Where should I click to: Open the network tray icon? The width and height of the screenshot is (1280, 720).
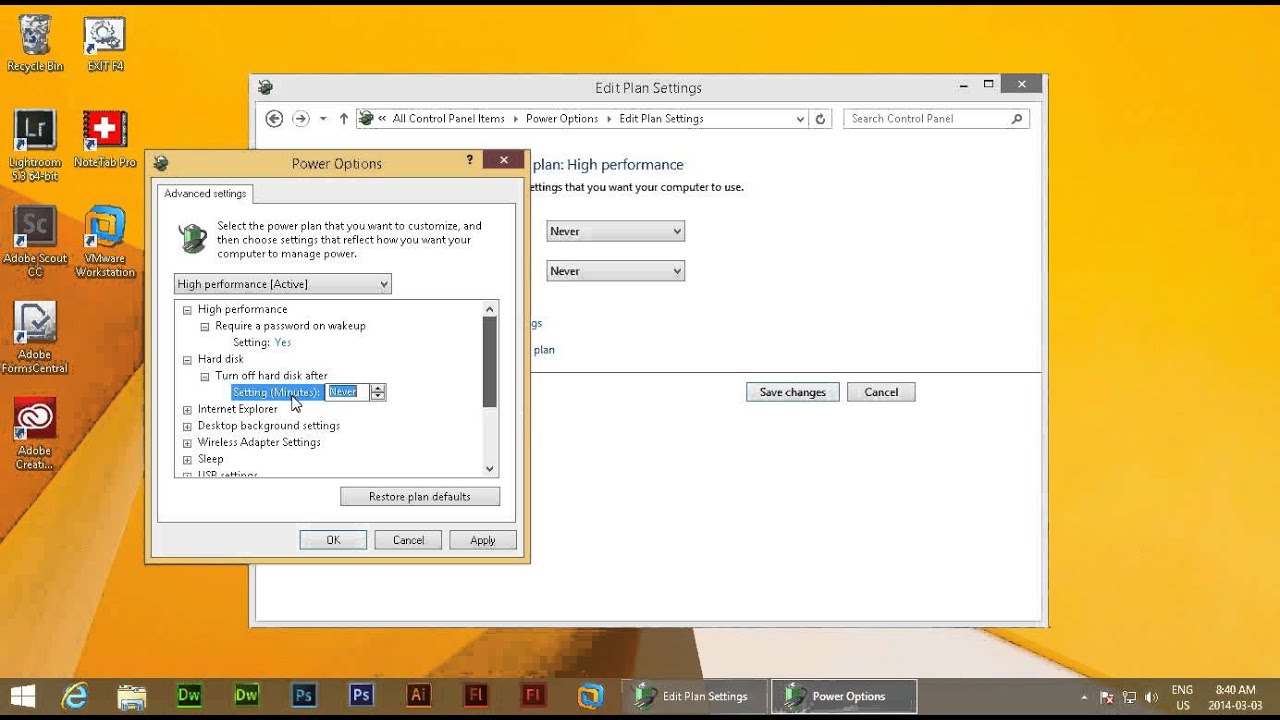click(x=1129, y=696)
